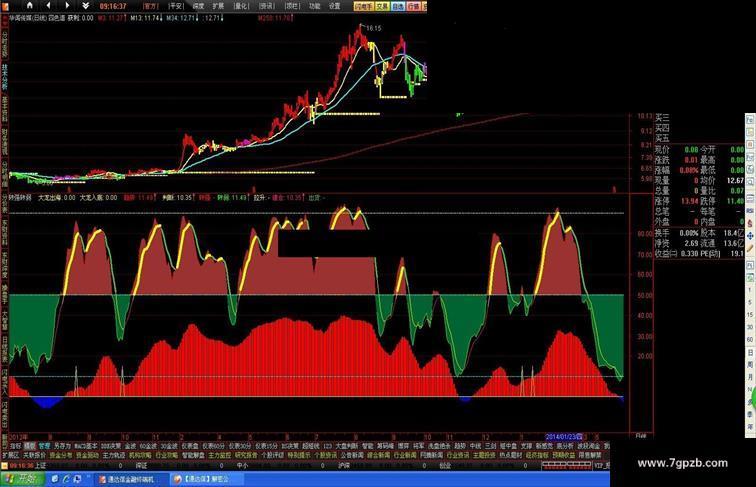Image resolution: width=756 pixels, height=487 pixels.
Task: Open the 行业新闻 tab
Action: (x=404, y=455)
